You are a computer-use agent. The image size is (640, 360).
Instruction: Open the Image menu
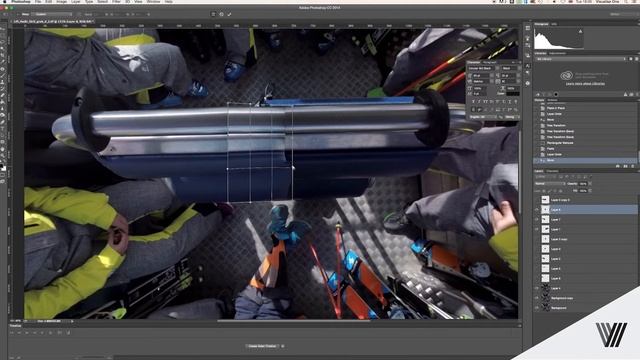coord(62,2)
